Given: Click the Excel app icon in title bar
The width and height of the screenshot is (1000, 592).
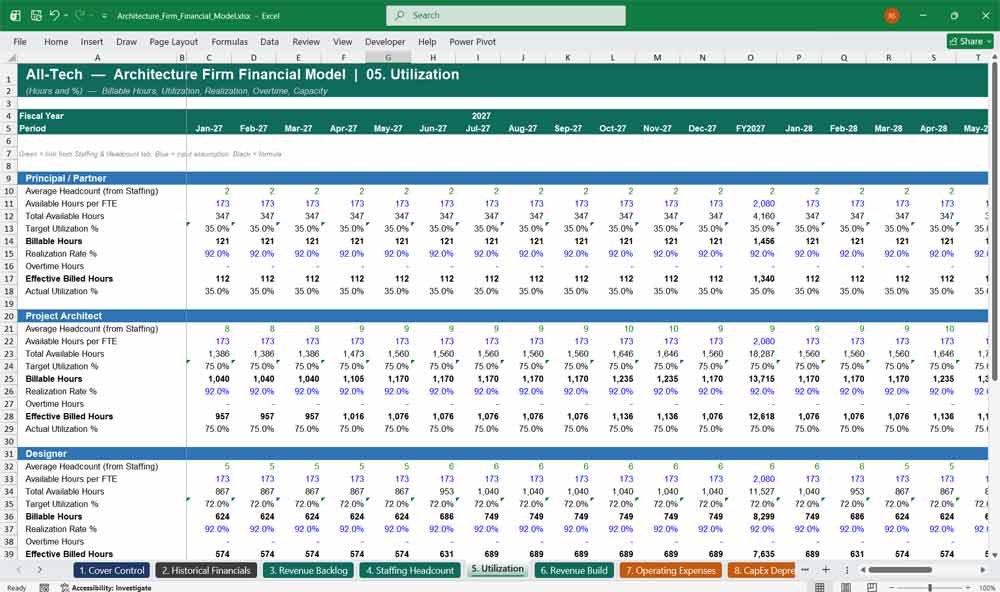Looking at the screenshot, I should click(15, 15).
